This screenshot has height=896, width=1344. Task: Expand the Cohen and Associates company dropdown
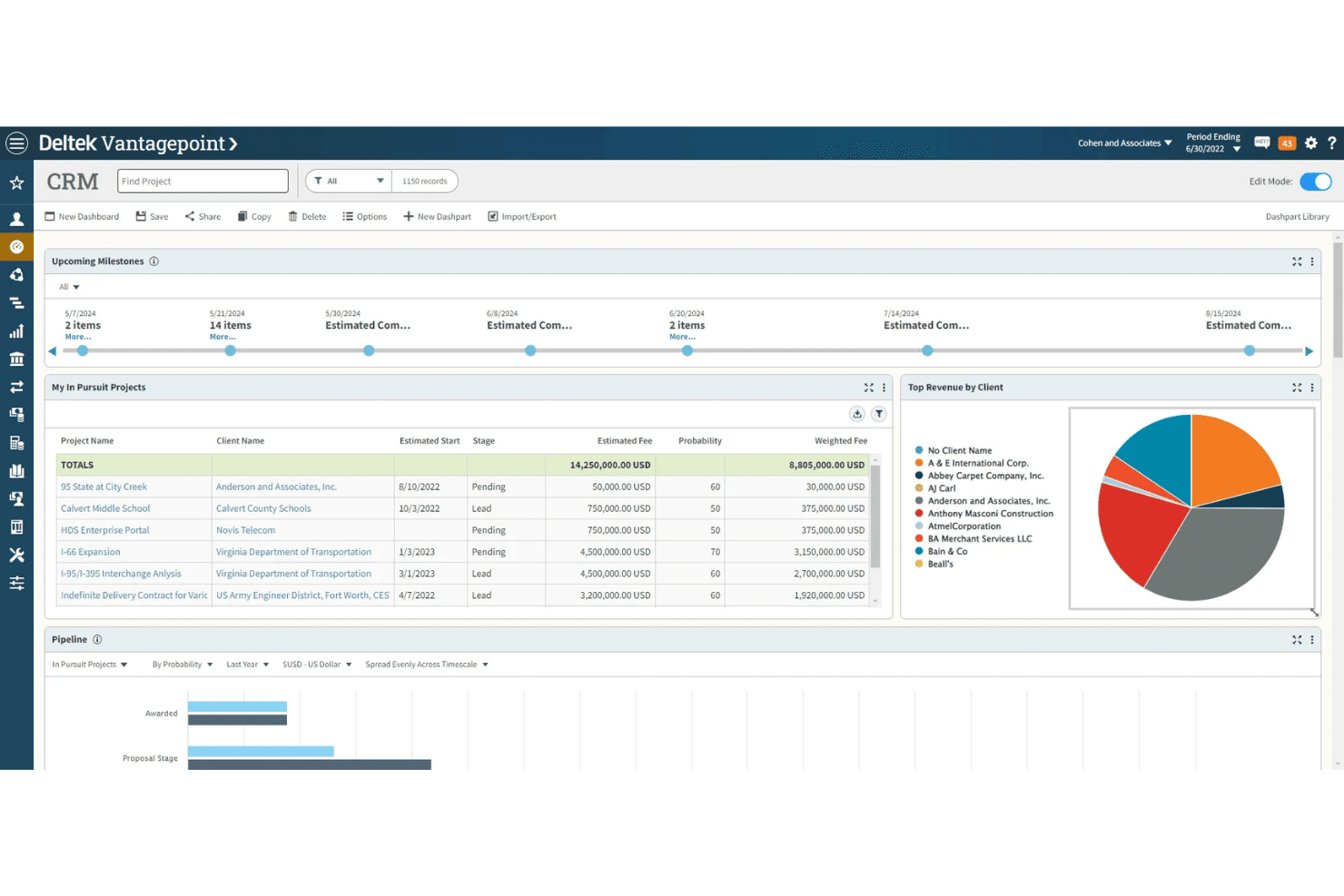click(1125, 143)
